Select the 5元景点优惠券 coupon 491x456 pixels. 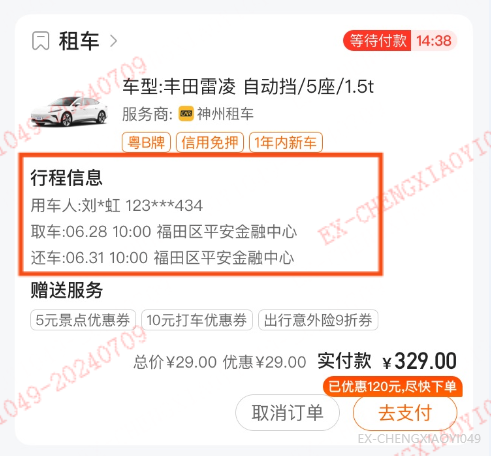[x=83, y=320]
